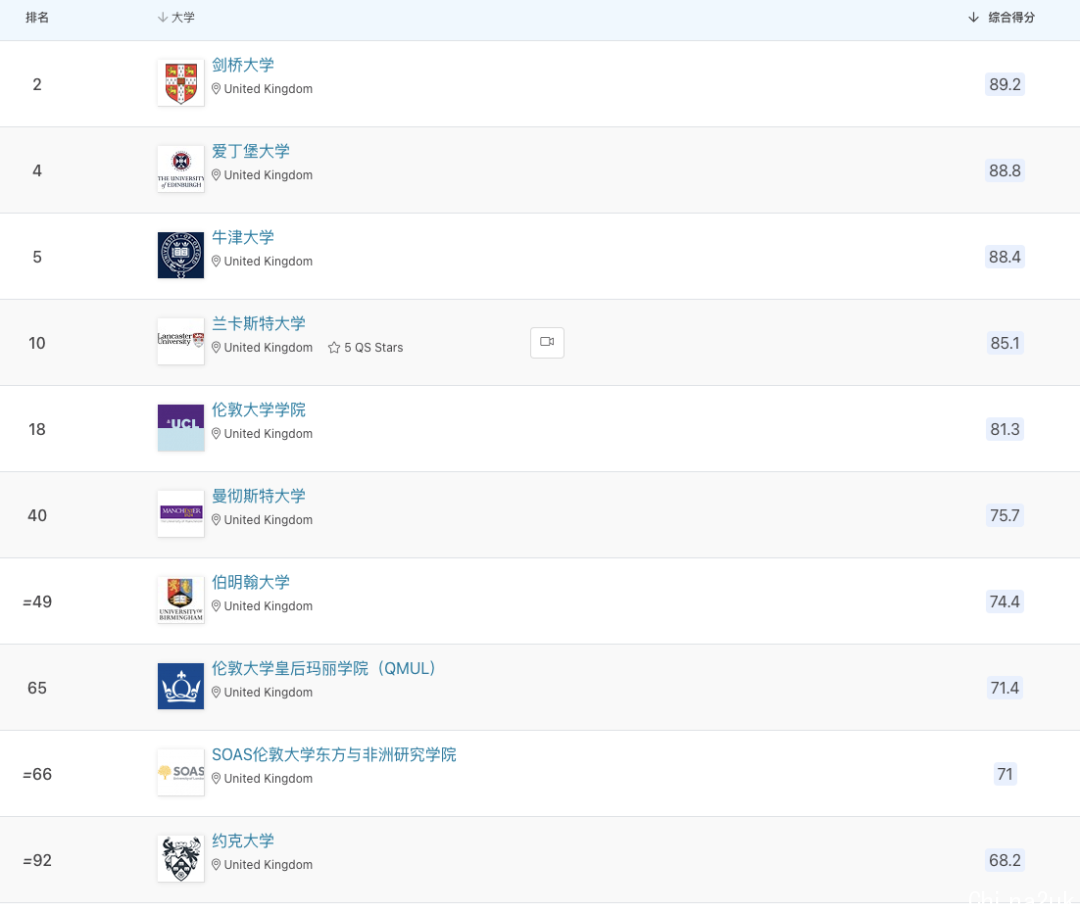This screenshot has width=1080, height=913.
Task: Click the 75.7 score for 曼彻斯特大学
Action: click(x=1005, y=515)
